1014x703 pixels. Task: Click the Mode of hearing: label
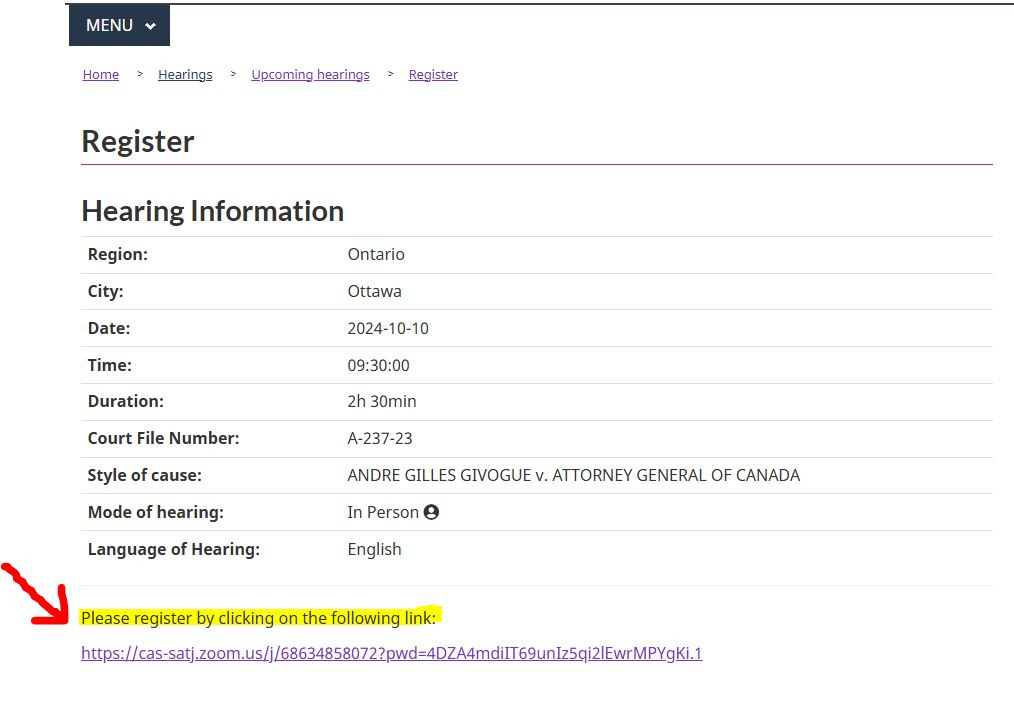tap(156, 512)
